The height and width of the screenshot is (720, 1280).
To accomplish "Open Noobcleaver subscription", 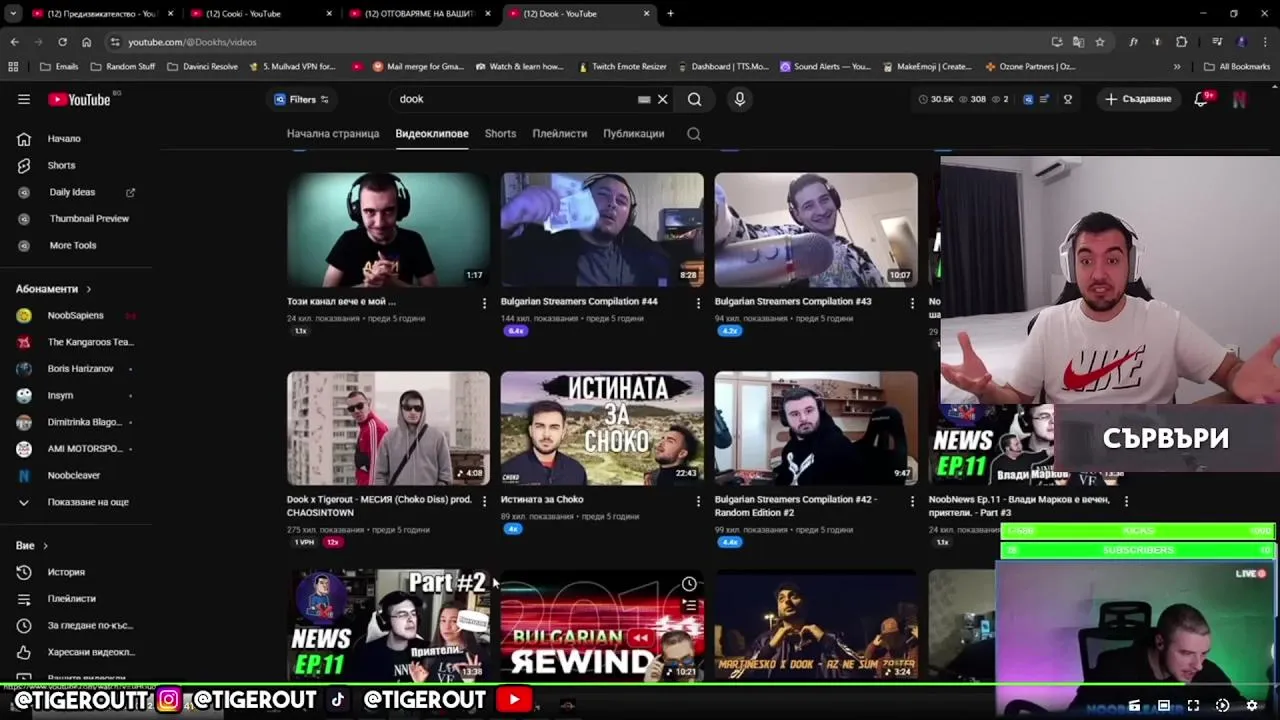I will coord(75,475).
